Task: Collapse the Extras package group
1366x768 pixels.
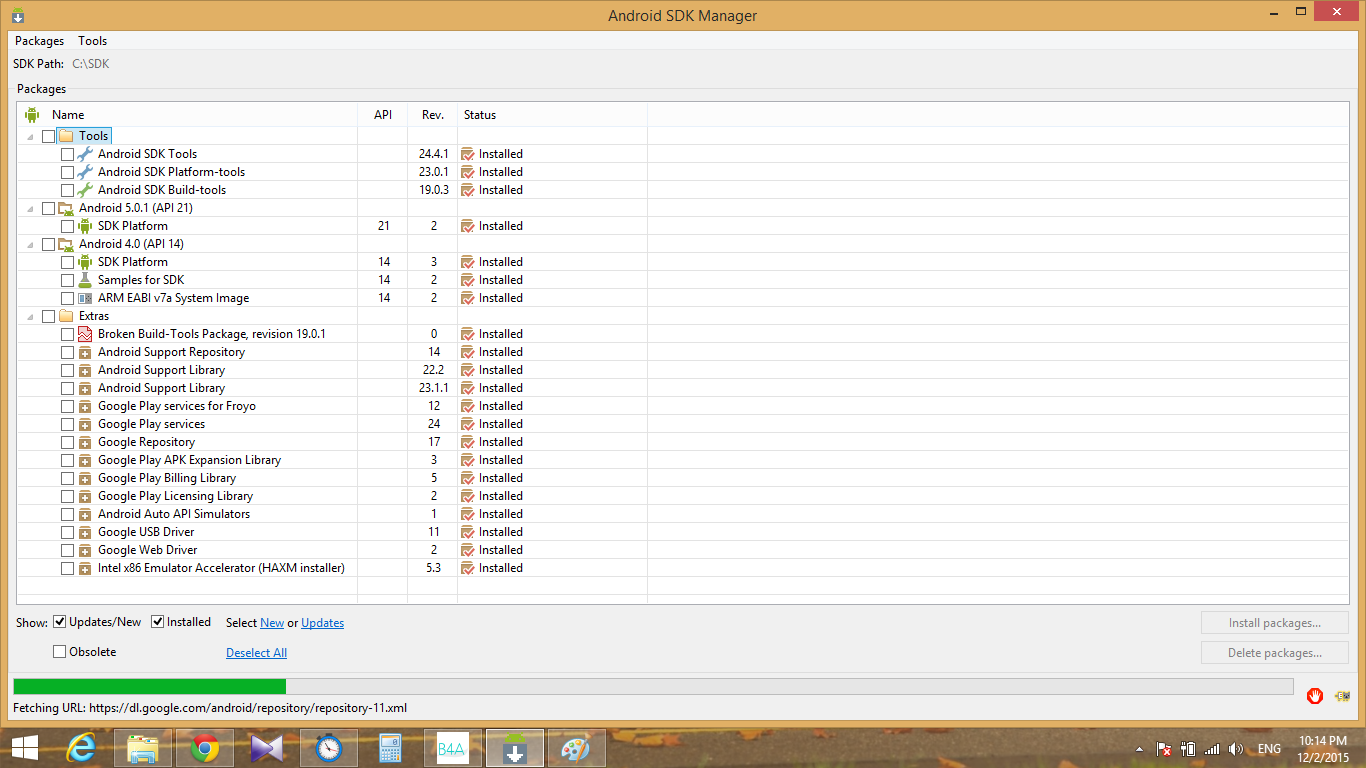Action: (x=30, y=316)
